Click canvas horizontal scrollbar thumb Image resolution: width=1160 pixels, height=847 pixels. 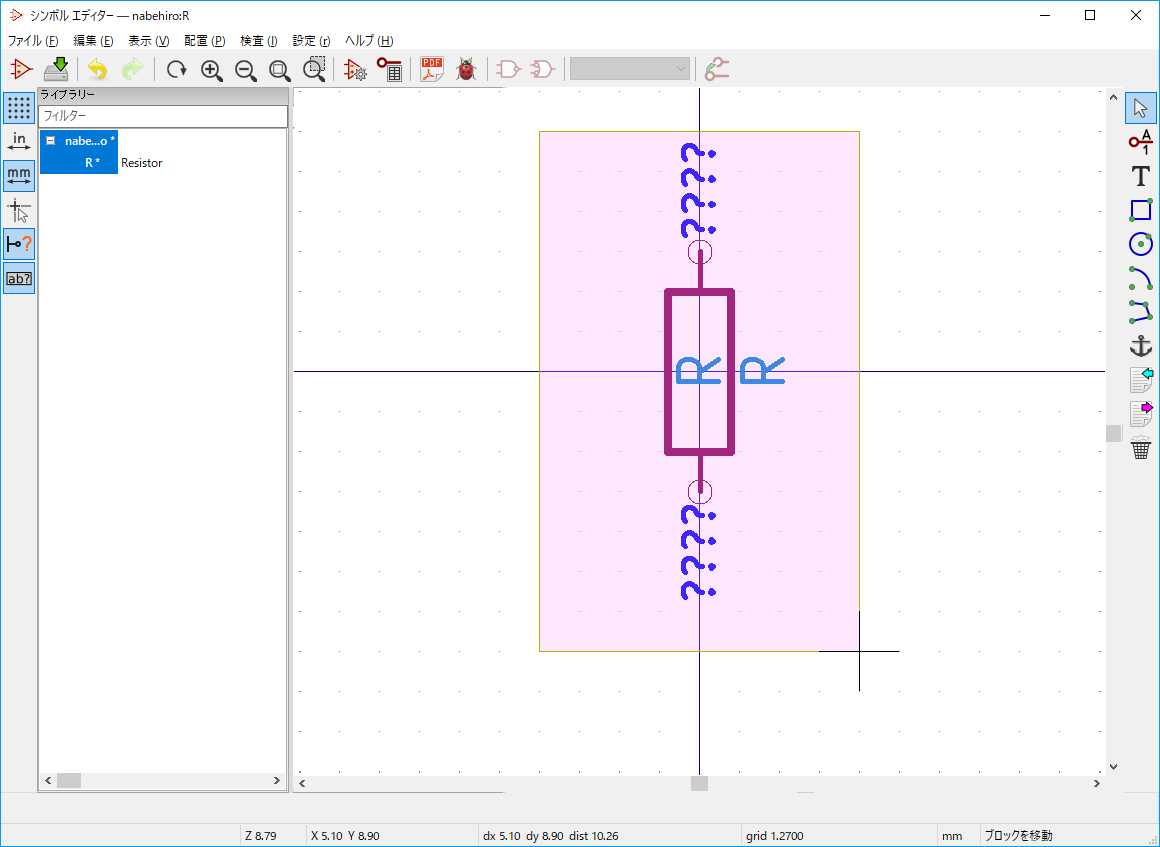click(699, 783)
